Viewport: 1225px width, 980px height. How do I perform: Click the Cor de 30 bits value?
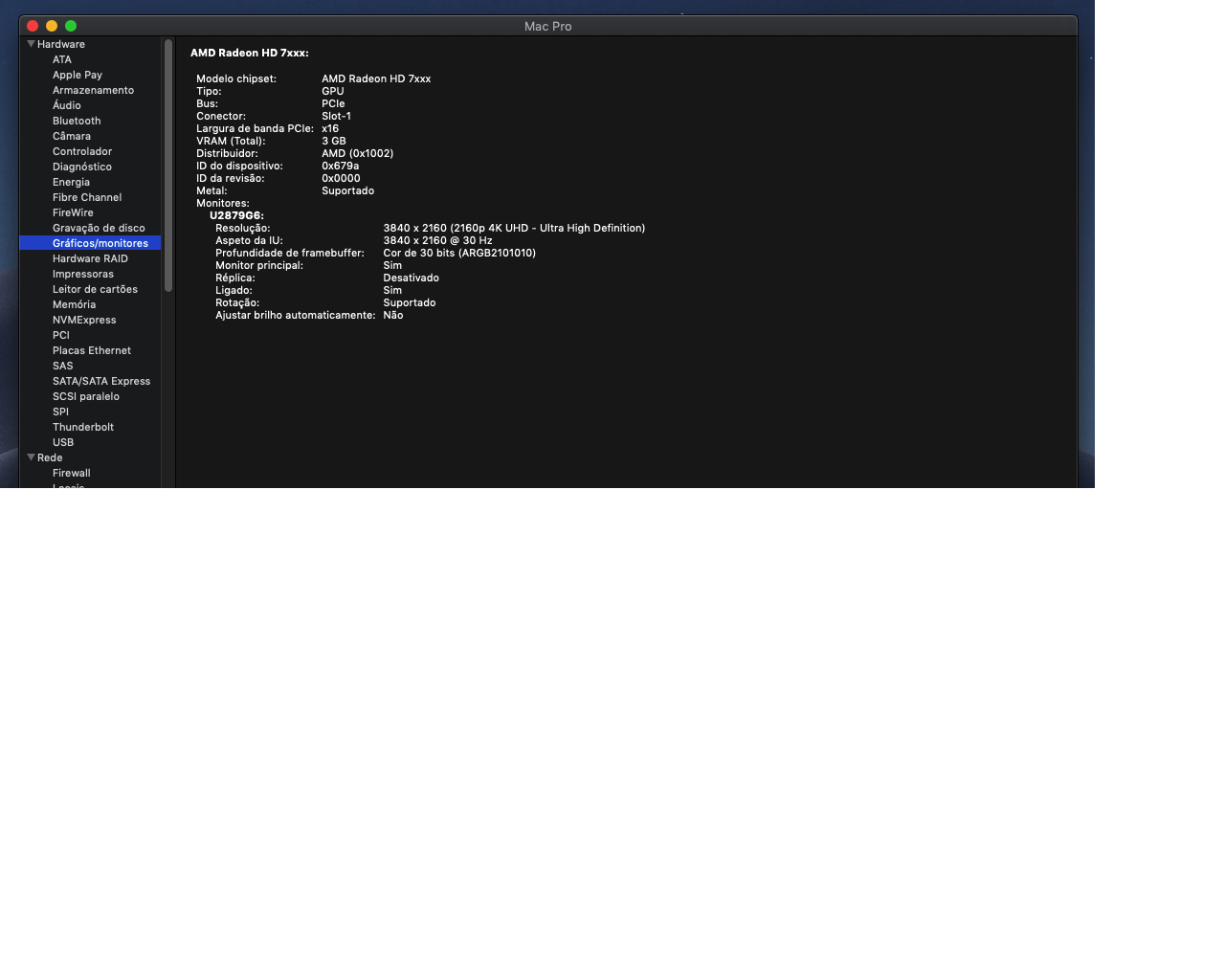(x=459, y=253)
